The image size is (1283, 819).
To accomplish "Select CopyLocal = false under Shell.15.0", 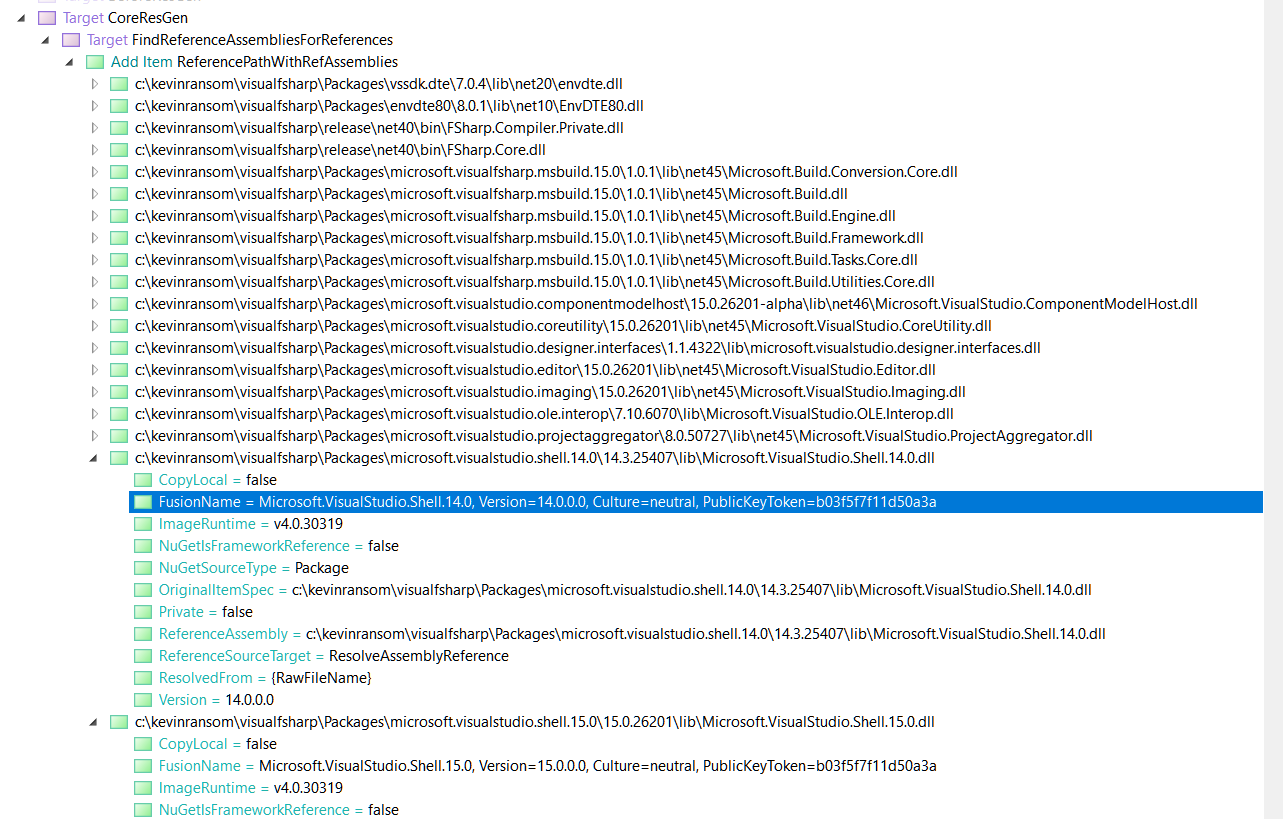I will tap(218, 744).
